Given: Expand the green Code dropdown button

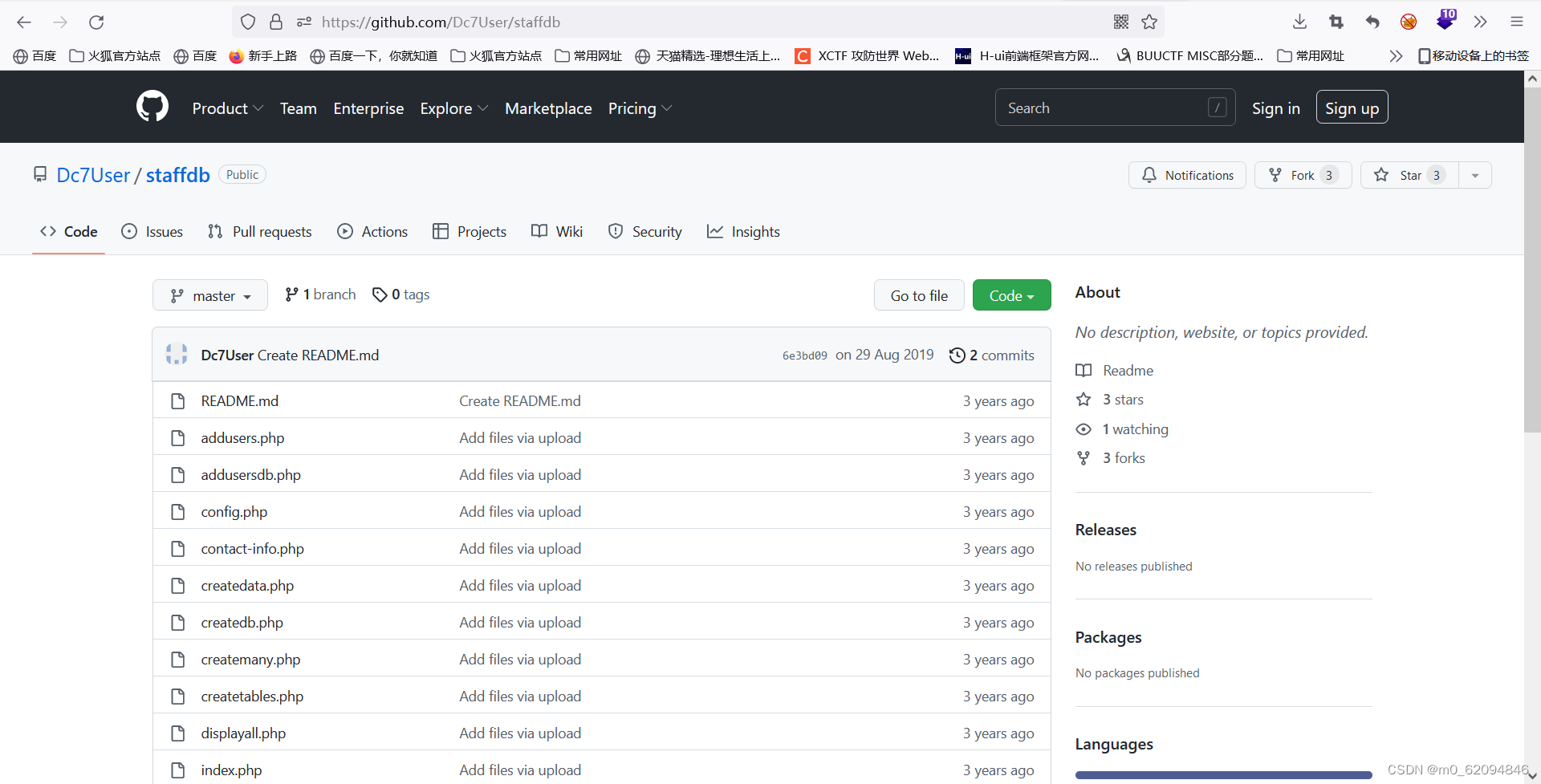Looking at the screenshot, I should point(1011,295).
